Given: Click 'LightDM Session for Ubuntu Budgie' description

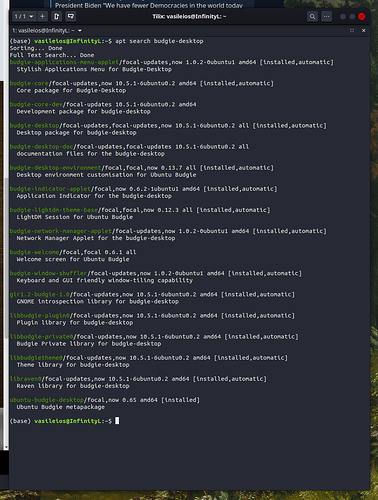Looking at the screenshot, I should click(x=75, y=217).
